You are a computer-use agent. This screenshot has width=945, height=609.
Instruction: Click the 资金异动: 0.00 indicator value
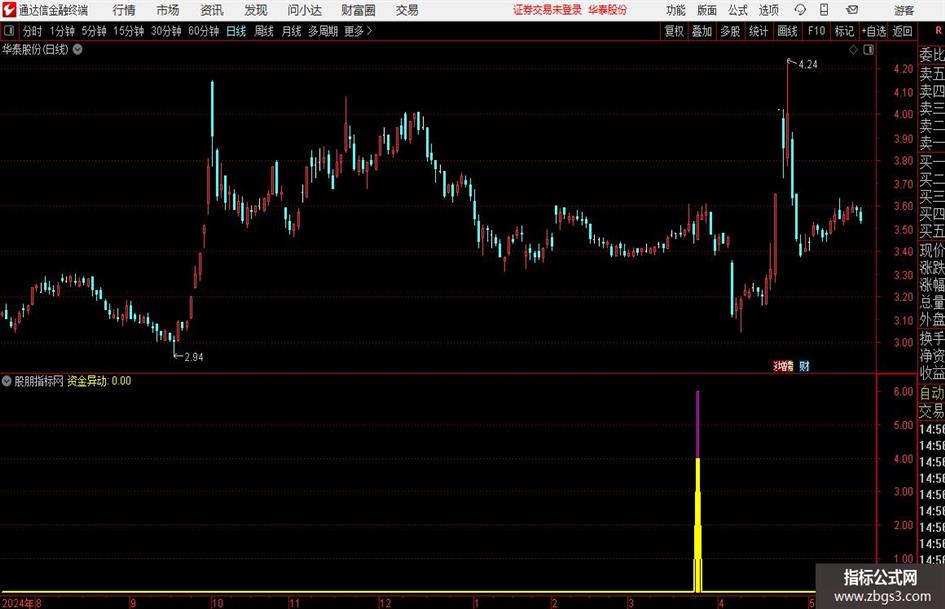[x=99, y=380]
